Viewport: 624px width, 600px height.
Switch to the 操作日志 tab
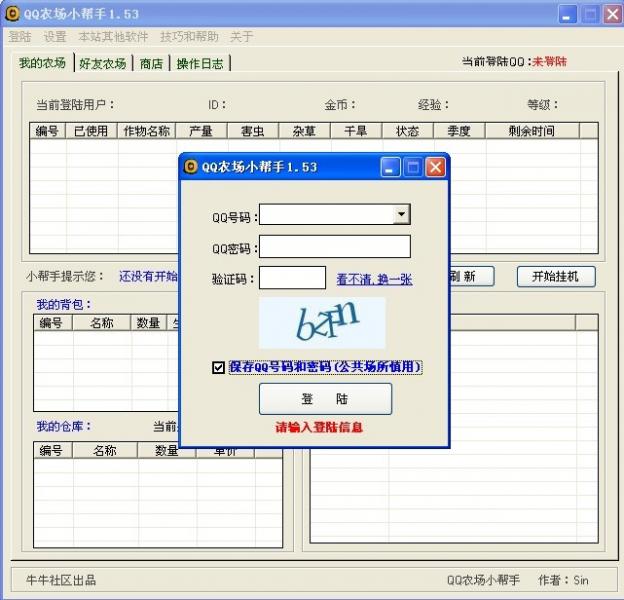point(200,63)
